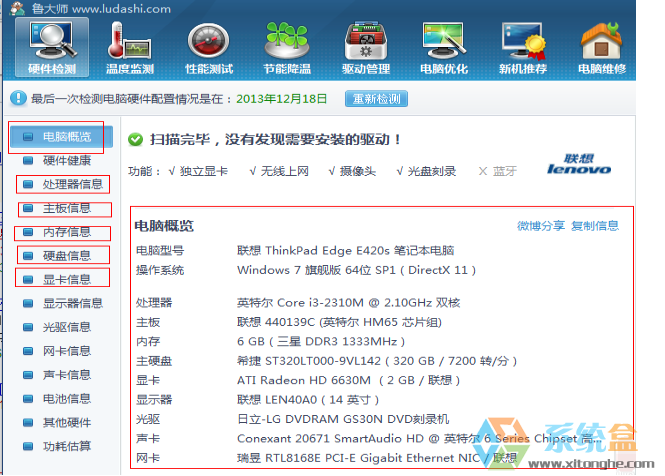Screen dimensions: 665x476
Task: Click the 蓝牙 unavailable feature label
Action: (x=505, y=171)
